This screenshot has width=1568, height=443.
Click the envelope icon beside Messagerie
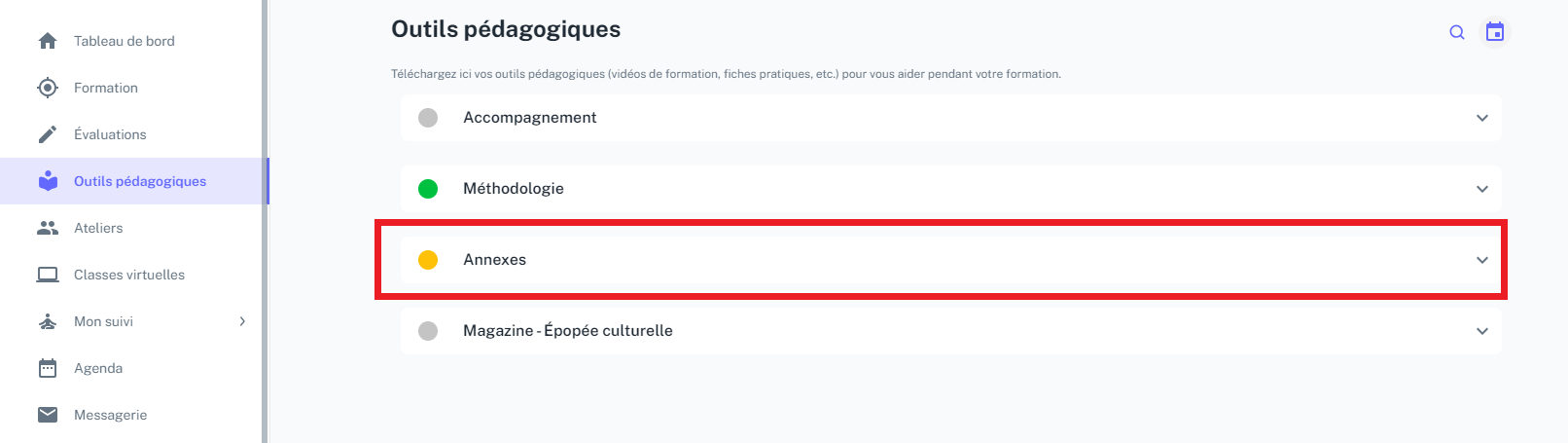coord(48,415)
